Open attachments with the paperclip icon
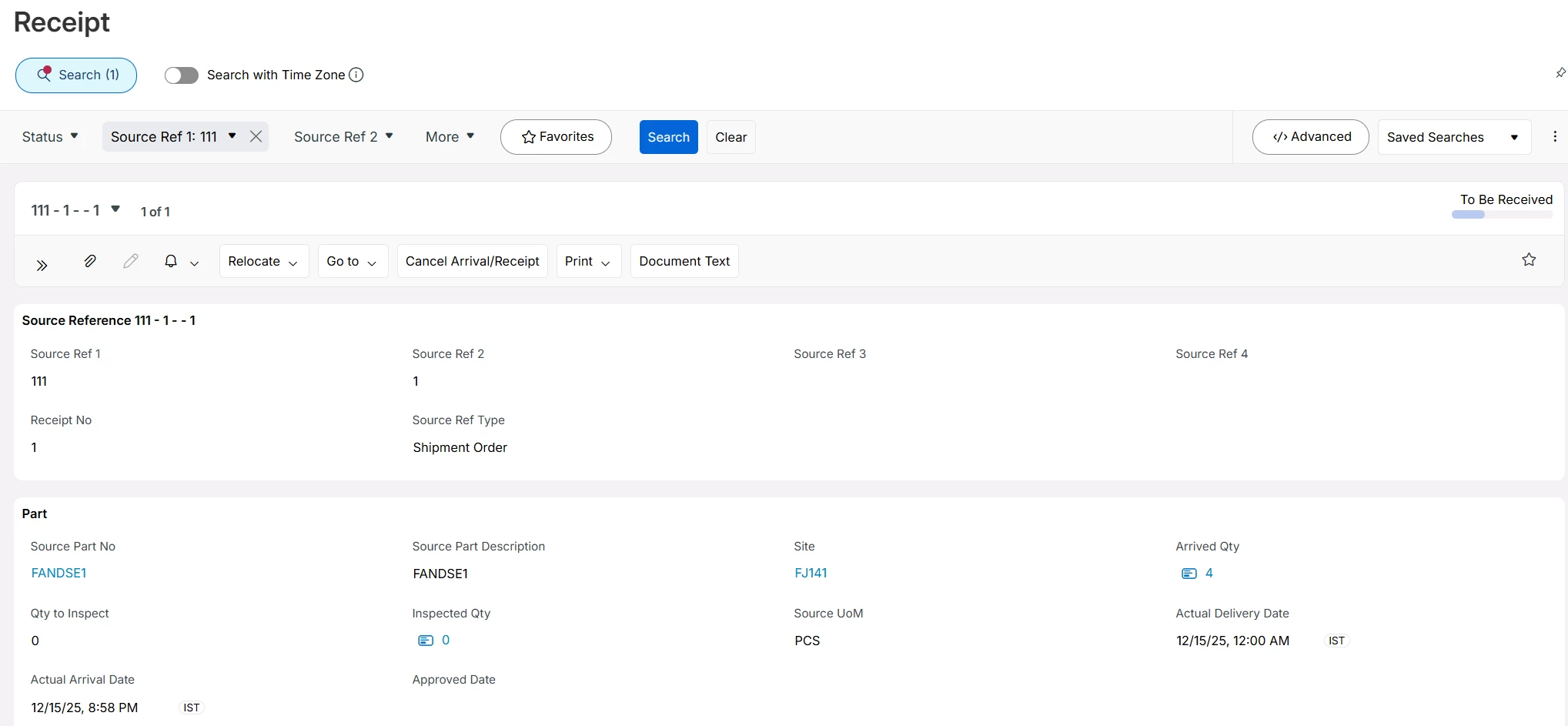The image size is (1568, 726). [90, 261]
